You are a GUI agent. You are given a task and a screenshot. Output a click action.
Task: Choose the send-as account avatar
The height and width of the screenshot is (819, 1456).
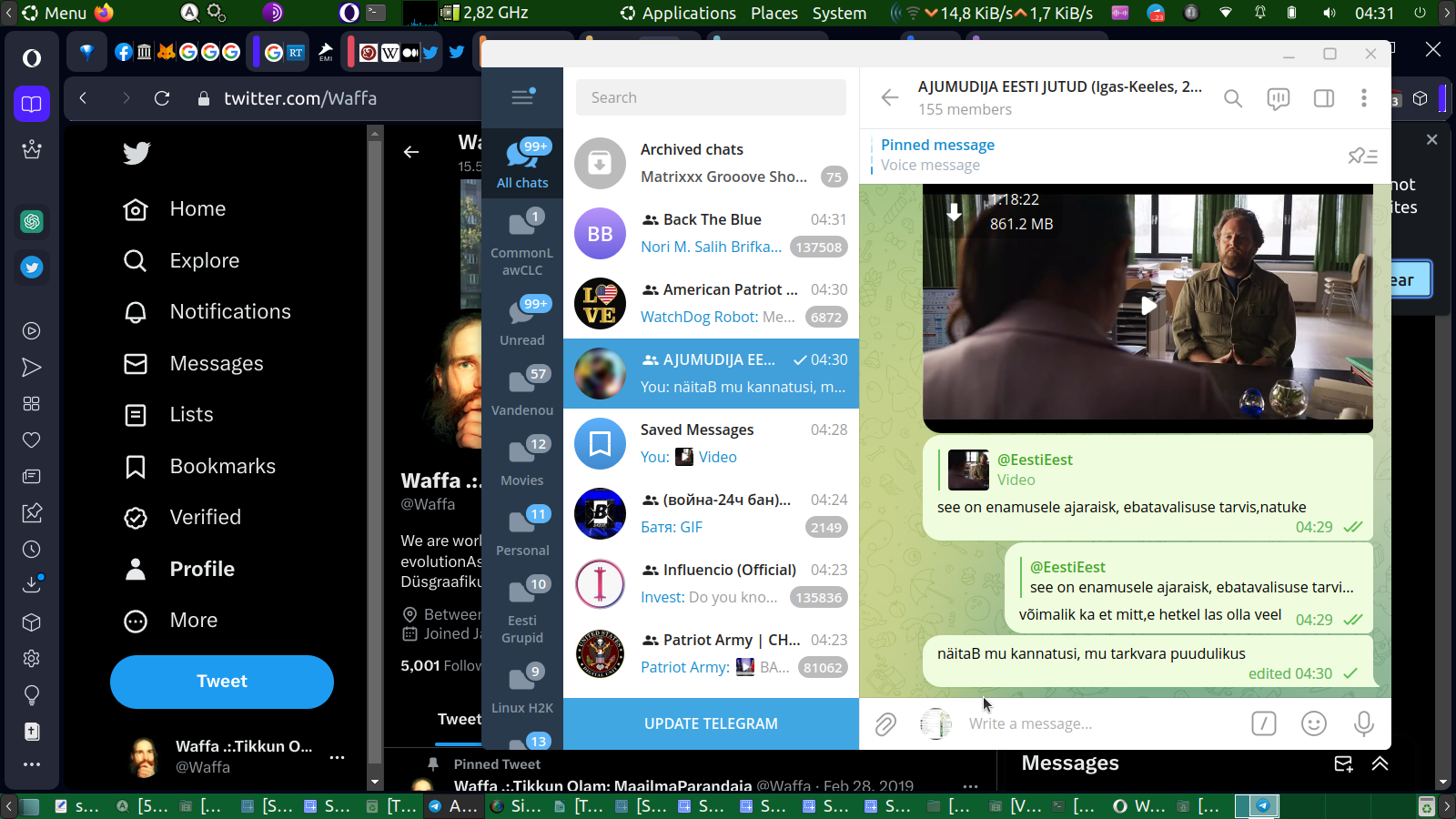tap(935, 723)
